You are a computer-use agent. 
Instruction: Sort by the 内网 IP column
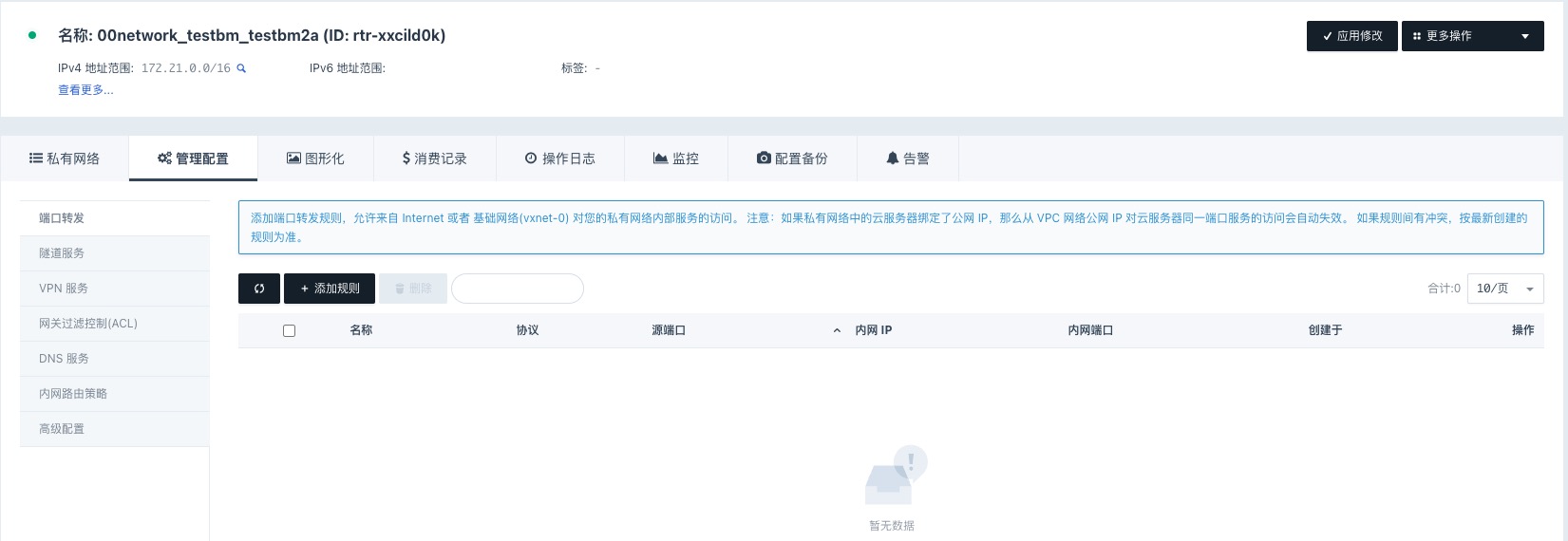pyautogui.click(x=872, y=330)
